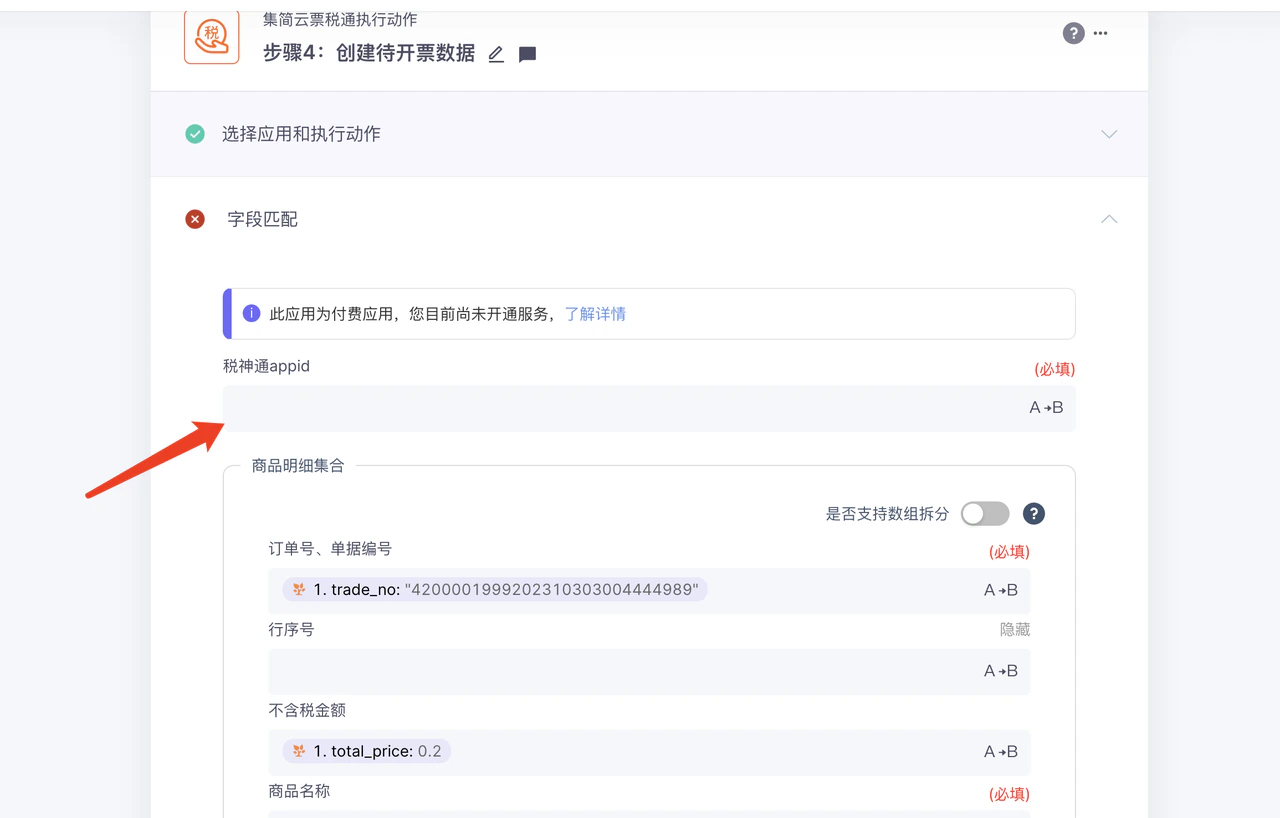Click A→B icon in 不含税金额 field
Viewport: 1280px width, 818px height.
tap(1001, 752)
